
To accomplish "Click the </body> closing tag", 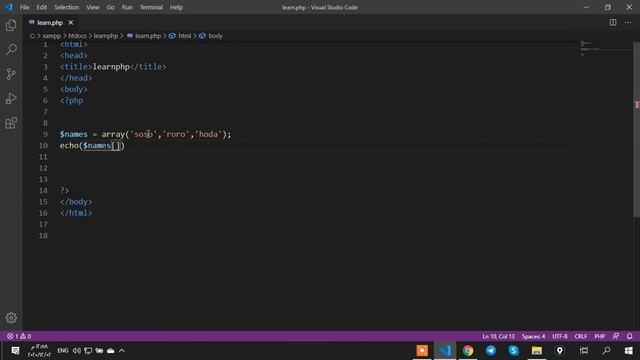I will click(76, 202).
